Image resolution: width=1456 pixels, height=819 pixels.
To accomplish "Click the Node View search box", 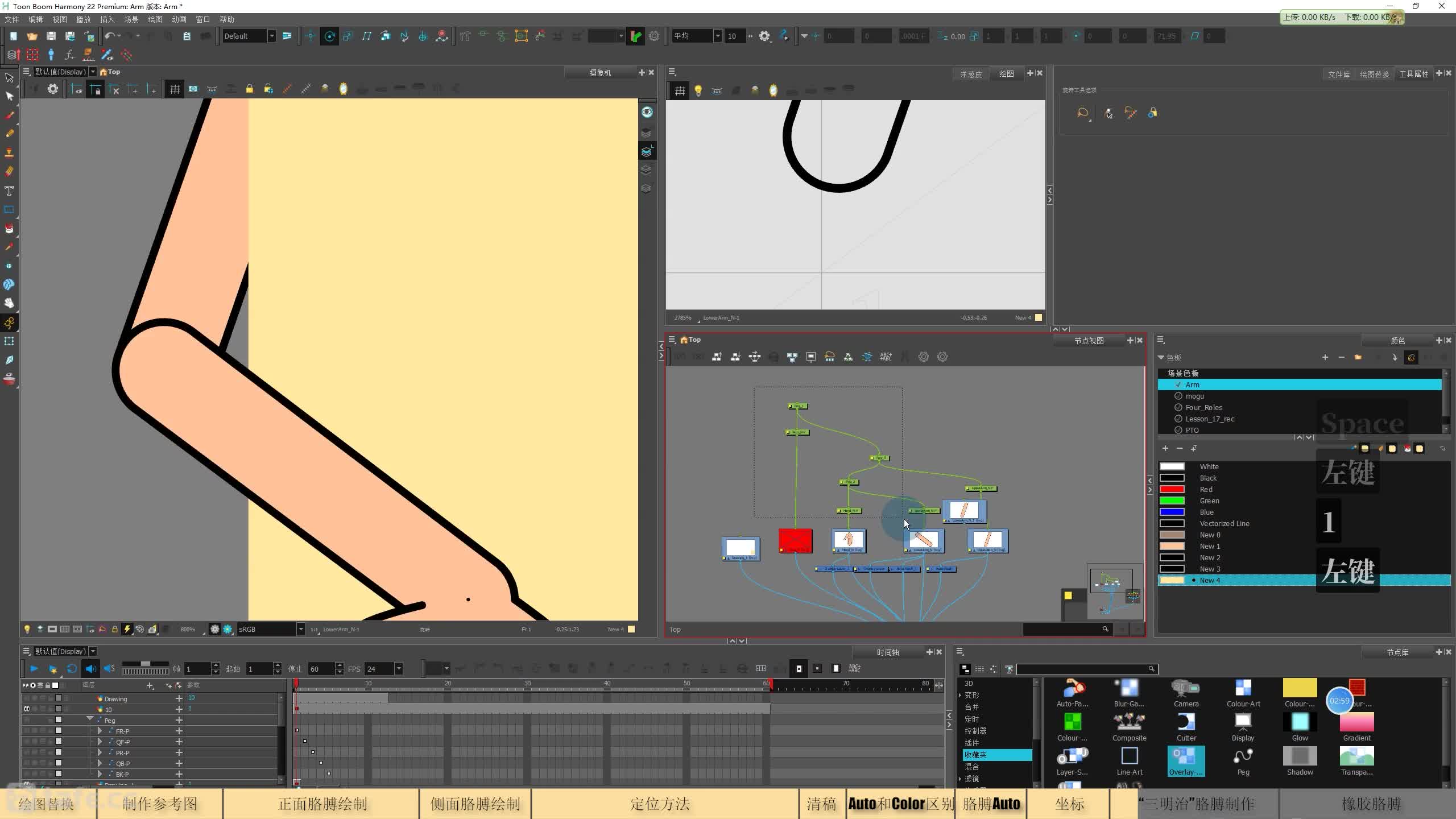I will point(1067,629).
